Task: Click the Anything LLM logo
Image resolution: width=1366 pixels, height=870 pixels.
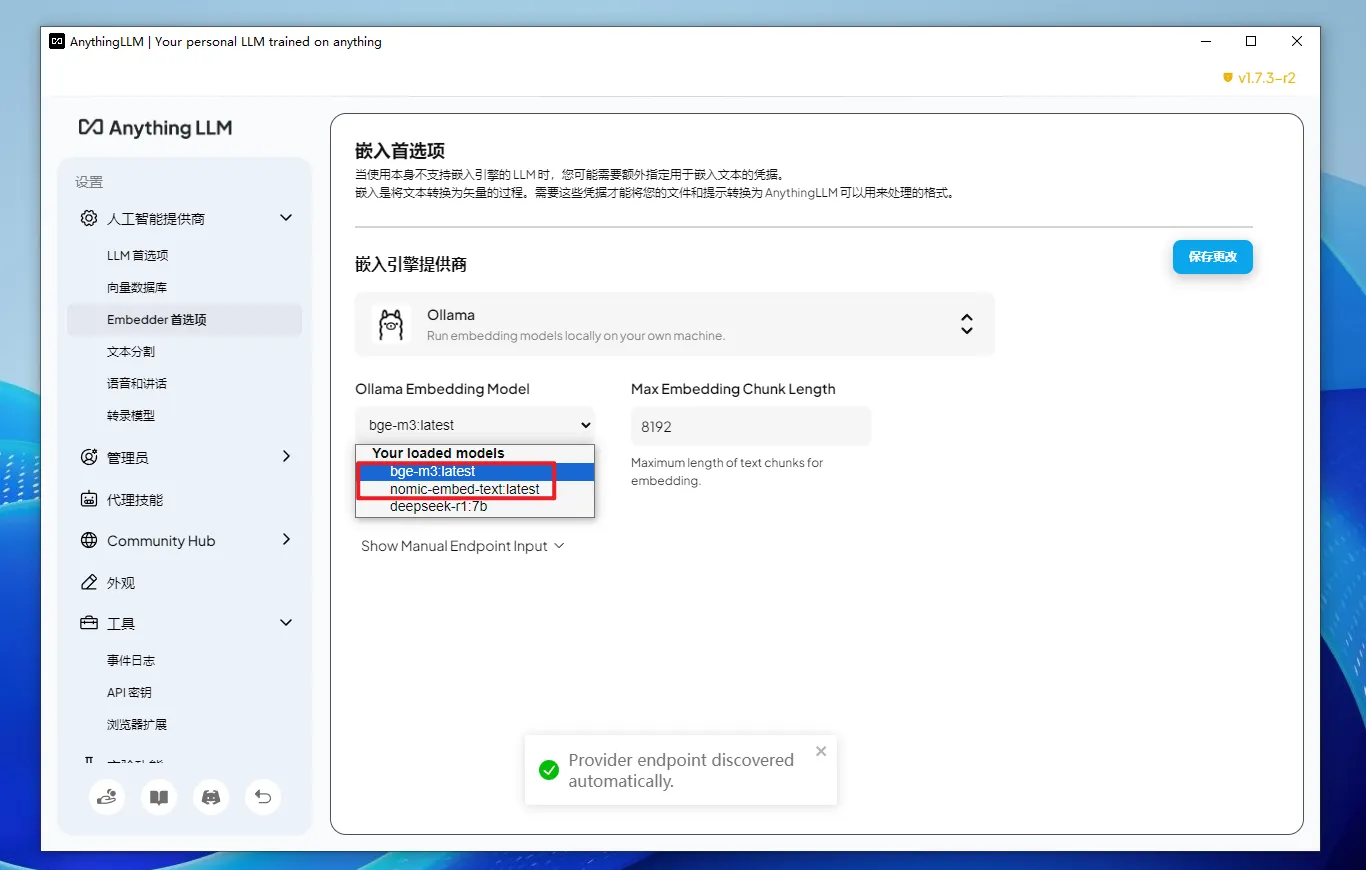Action: click(155, 128)
